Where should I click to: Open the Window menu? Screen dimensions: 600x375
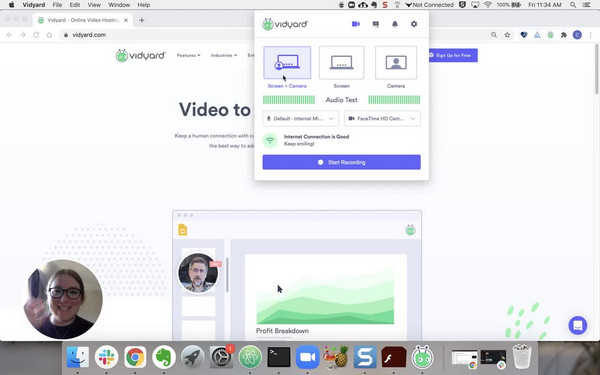tap(119, 5)
